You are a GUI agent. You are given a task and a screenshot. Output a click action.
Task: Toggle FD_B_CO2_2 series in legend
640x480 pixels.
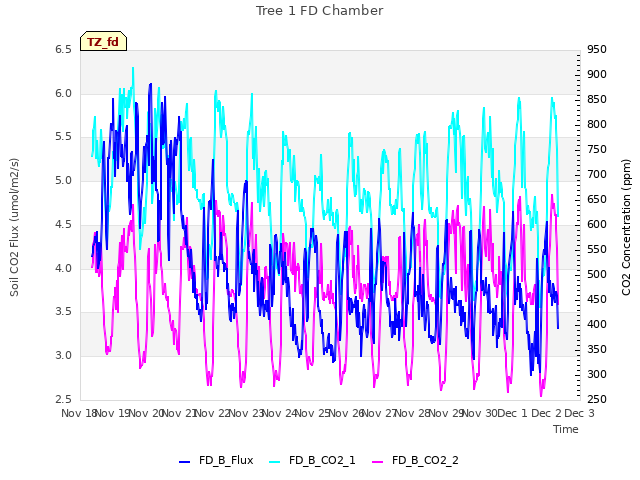(416, 460)
